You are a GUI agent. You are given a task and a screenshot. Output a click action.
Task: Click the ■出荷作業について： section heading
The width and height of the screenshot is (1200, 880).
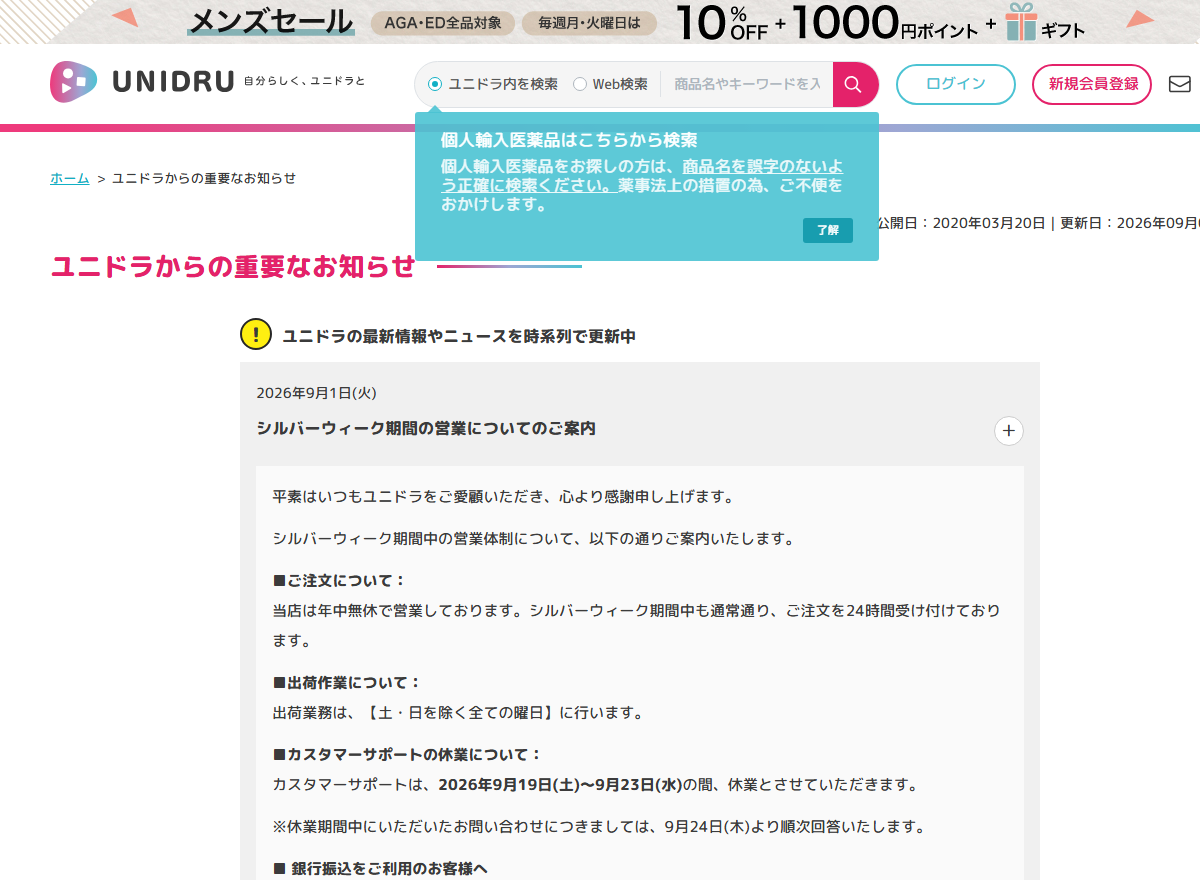[348, 683]
